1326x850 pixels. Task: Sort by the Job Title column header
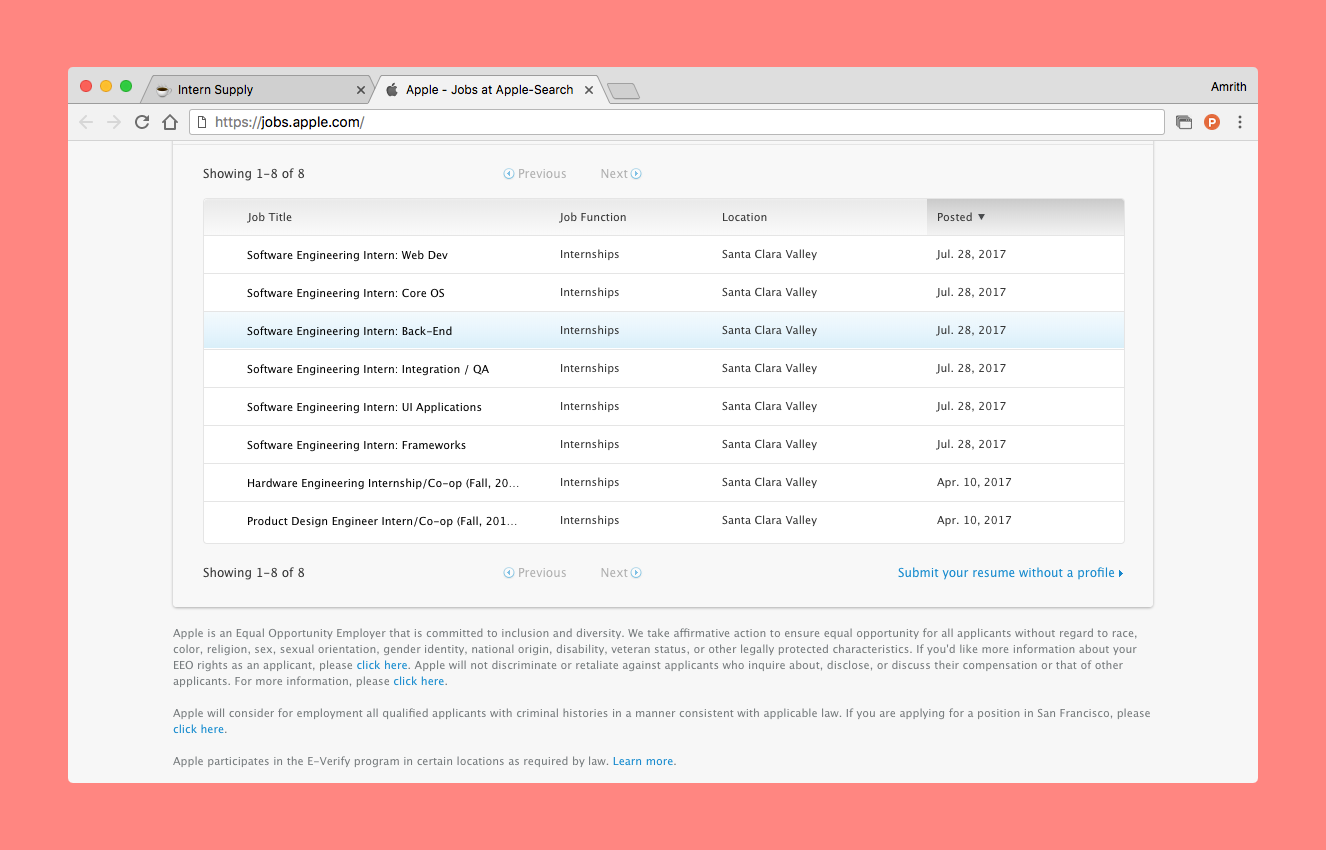tap(270, 217)
